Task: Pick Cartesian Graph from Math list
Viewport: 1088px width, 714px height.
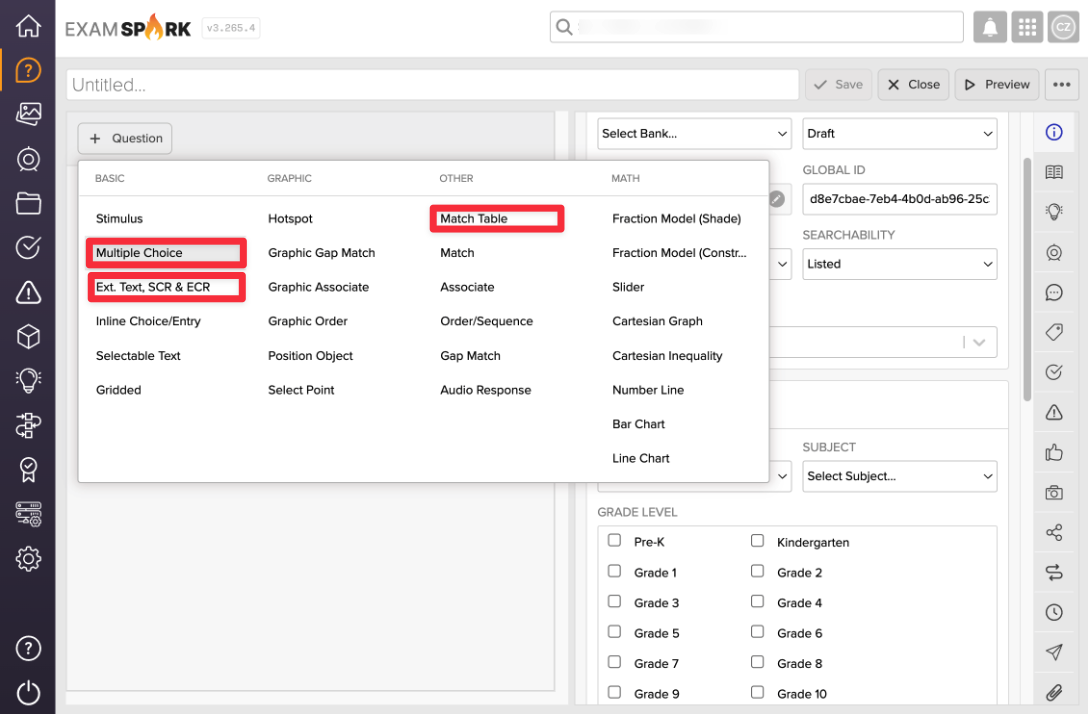Action: (657, 321)
